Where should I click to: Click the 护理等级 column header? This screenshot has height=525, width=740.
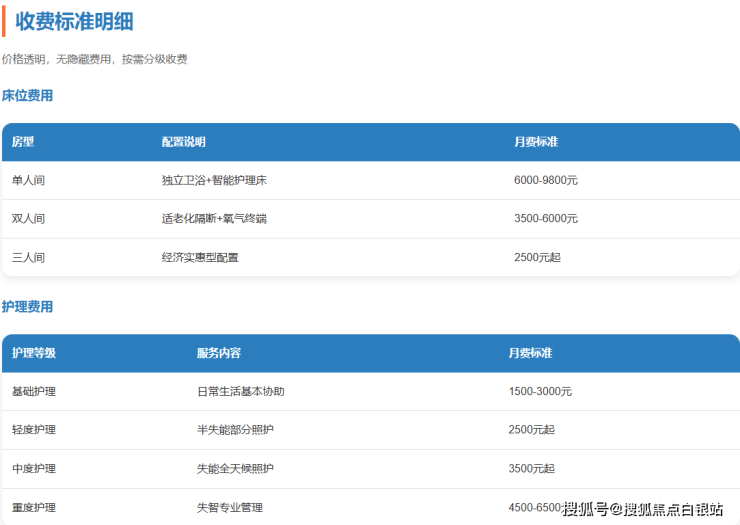point(34,353)
